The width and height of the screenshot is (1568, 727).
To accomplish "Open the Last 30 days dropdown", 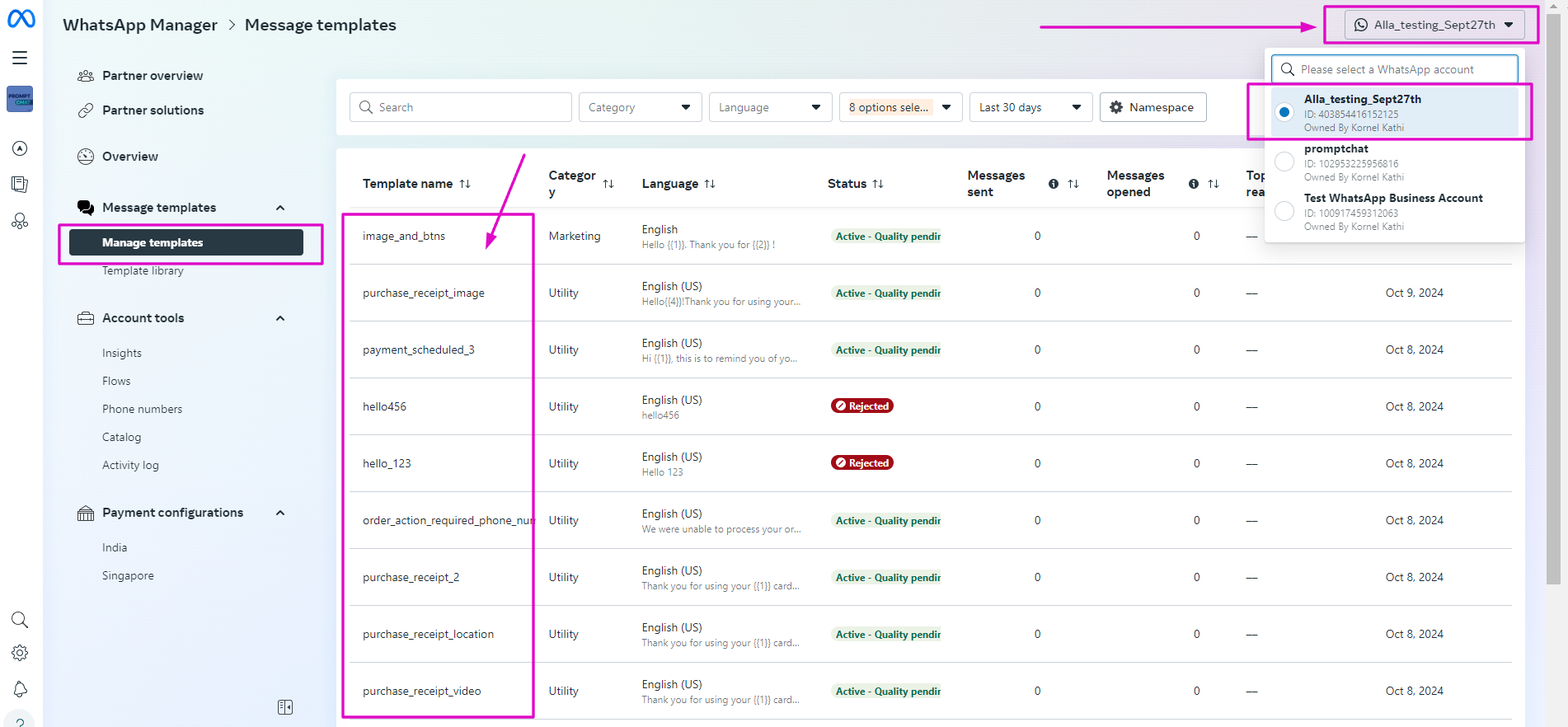I will [x=1030, y=107].
